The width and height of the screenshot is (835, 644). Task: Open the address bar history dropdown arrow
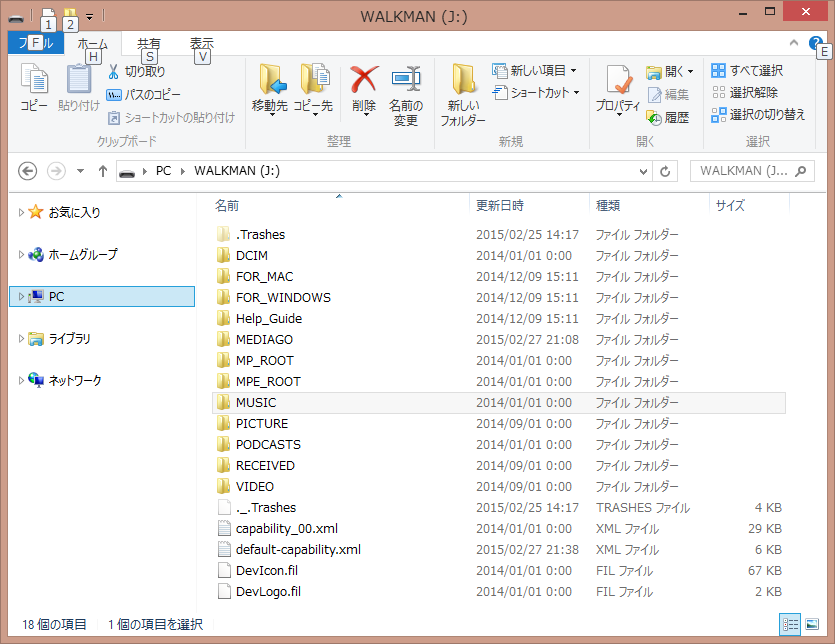643,172
